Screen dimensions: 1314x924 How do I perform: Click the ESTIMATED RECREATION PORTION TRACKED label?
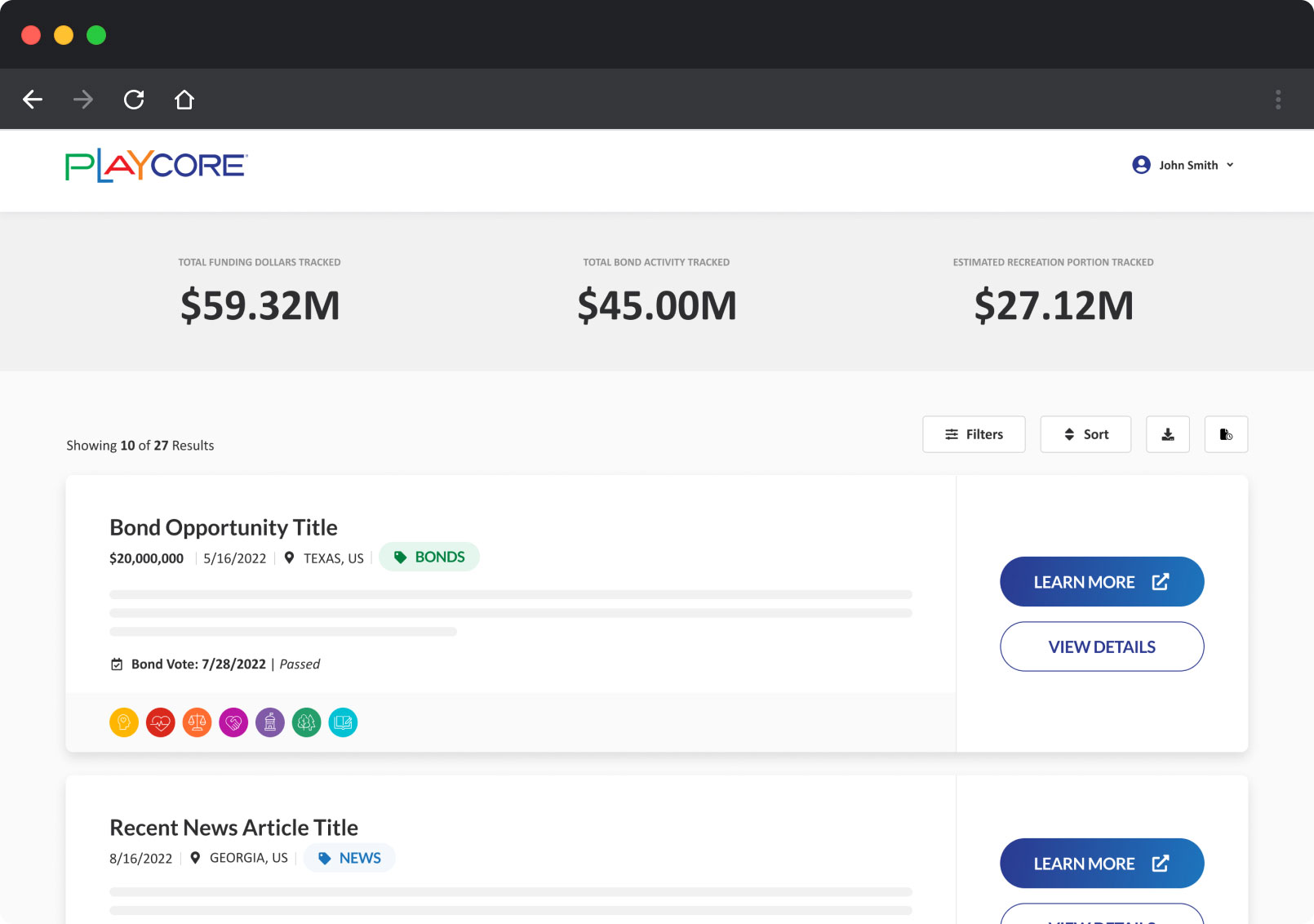pyautogui.click(x=1054, y=262)
